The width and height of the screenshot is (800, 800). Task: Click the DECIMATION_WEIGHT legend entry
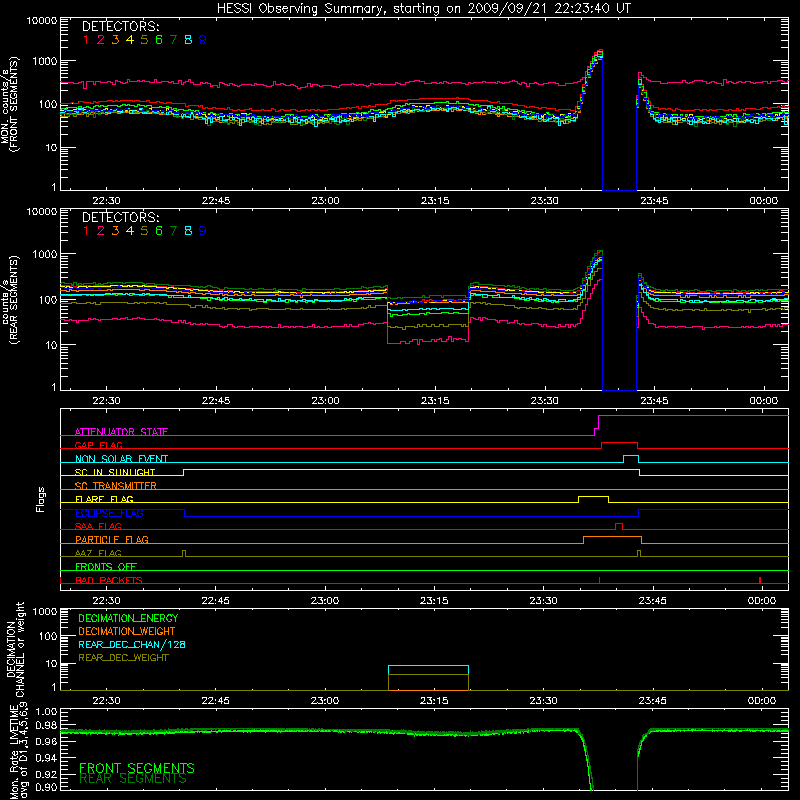[127, 632]
